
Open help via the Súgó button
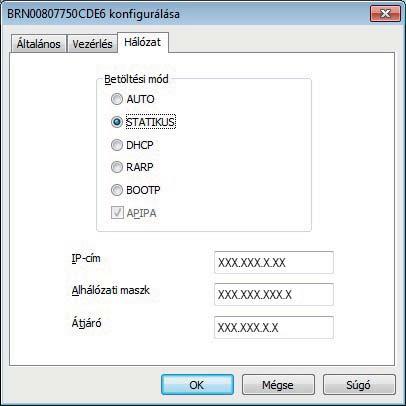point(359,385)
